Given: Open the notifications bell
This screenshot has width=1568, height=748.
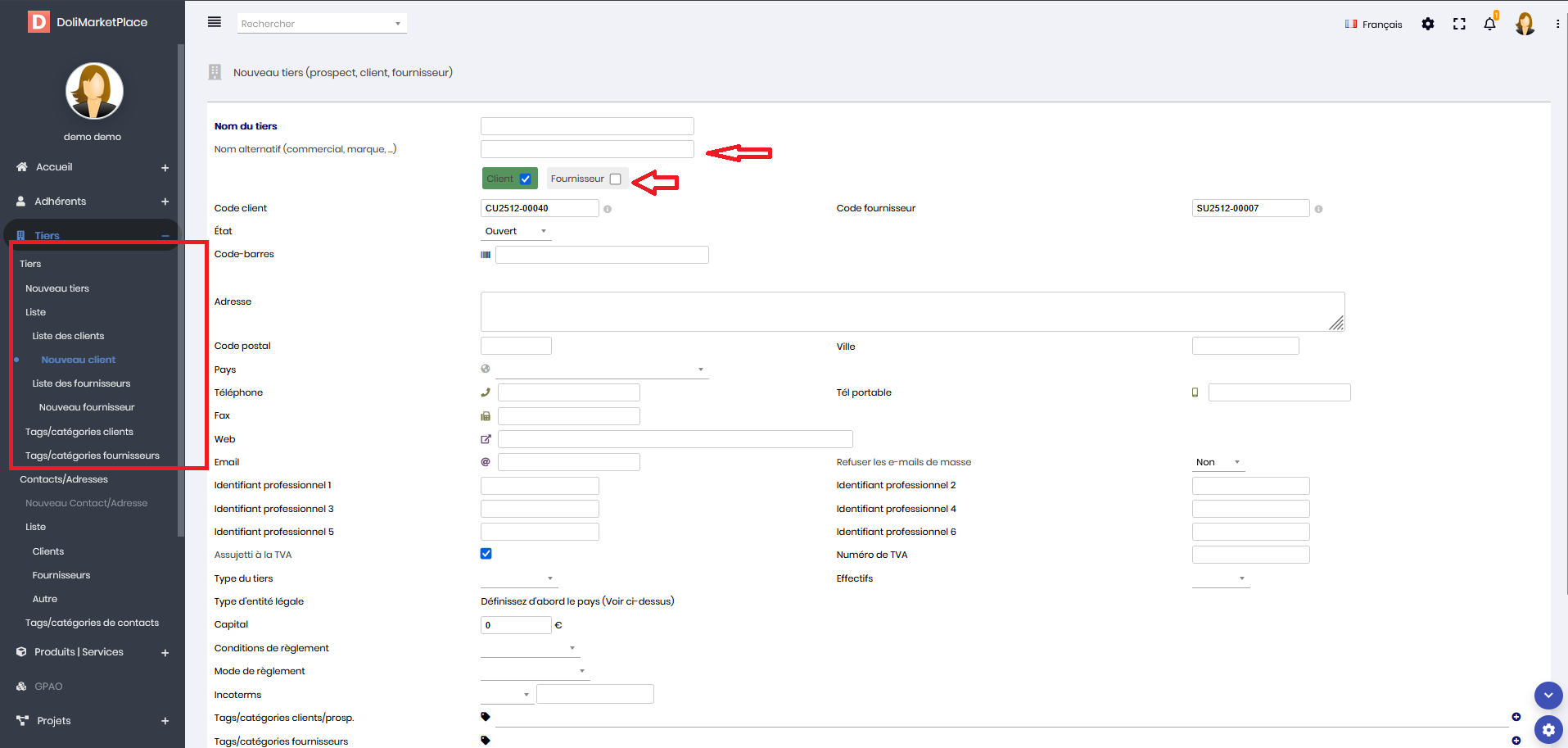Looking at the screenshot, I should coord(1489,24).
